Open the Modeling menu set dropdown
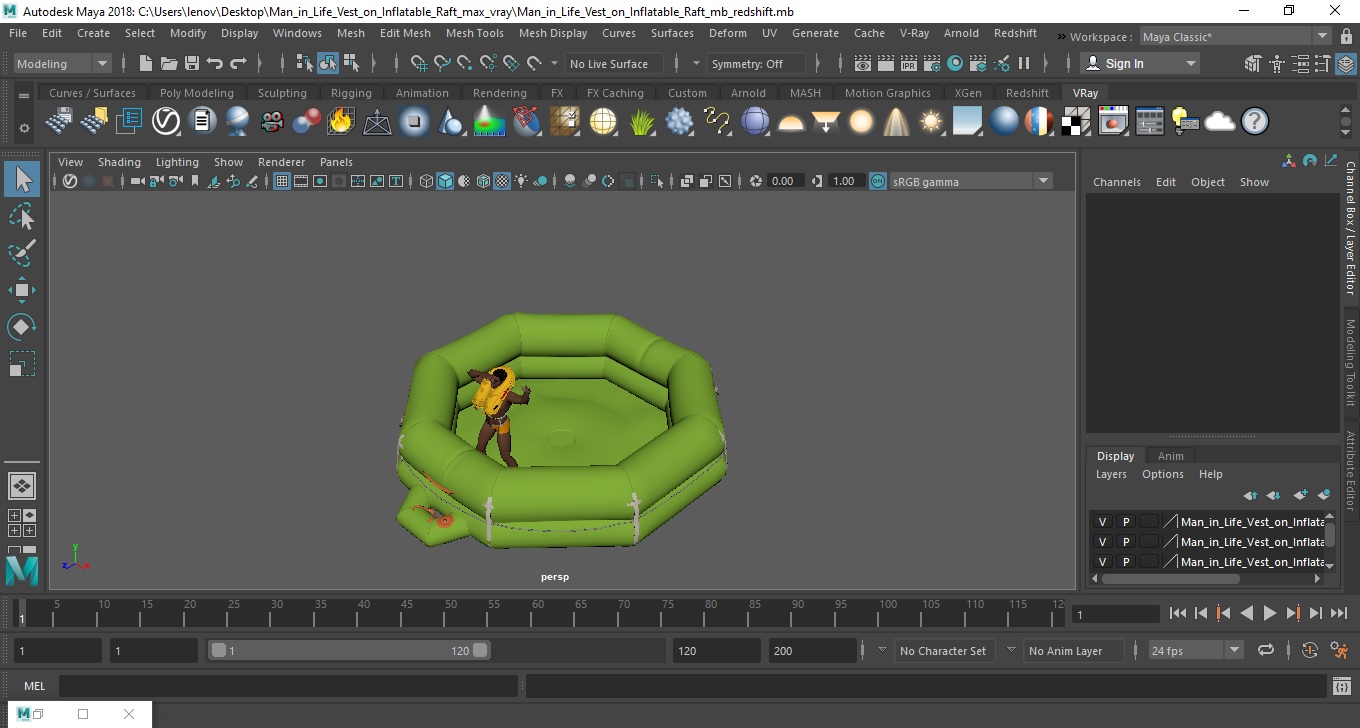The width and height of the screenshot is (1360, 728). pos(62,63)
